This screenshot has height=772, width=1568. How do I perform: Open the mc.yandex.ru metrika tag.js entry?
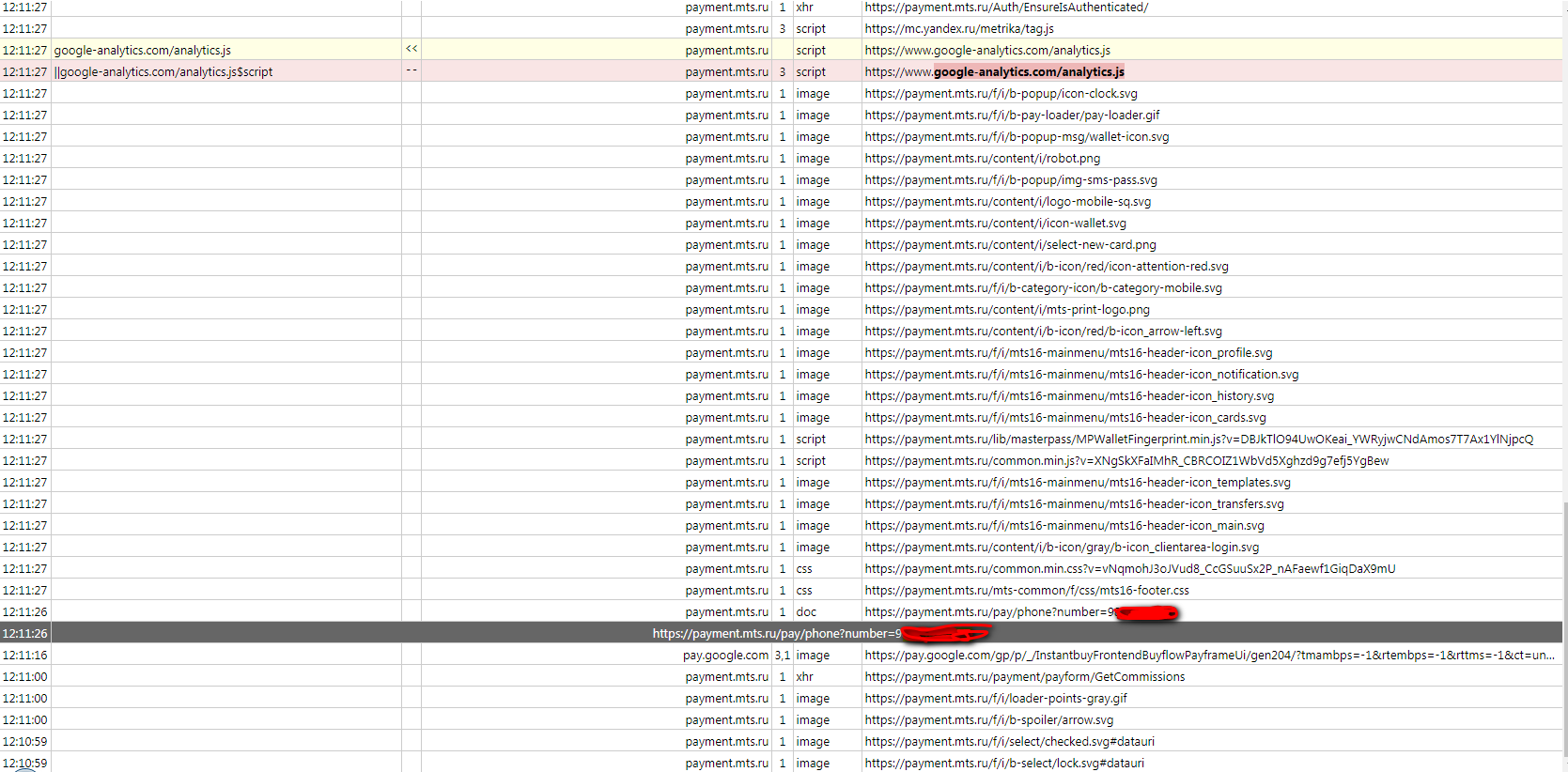(x=959, y=29)
